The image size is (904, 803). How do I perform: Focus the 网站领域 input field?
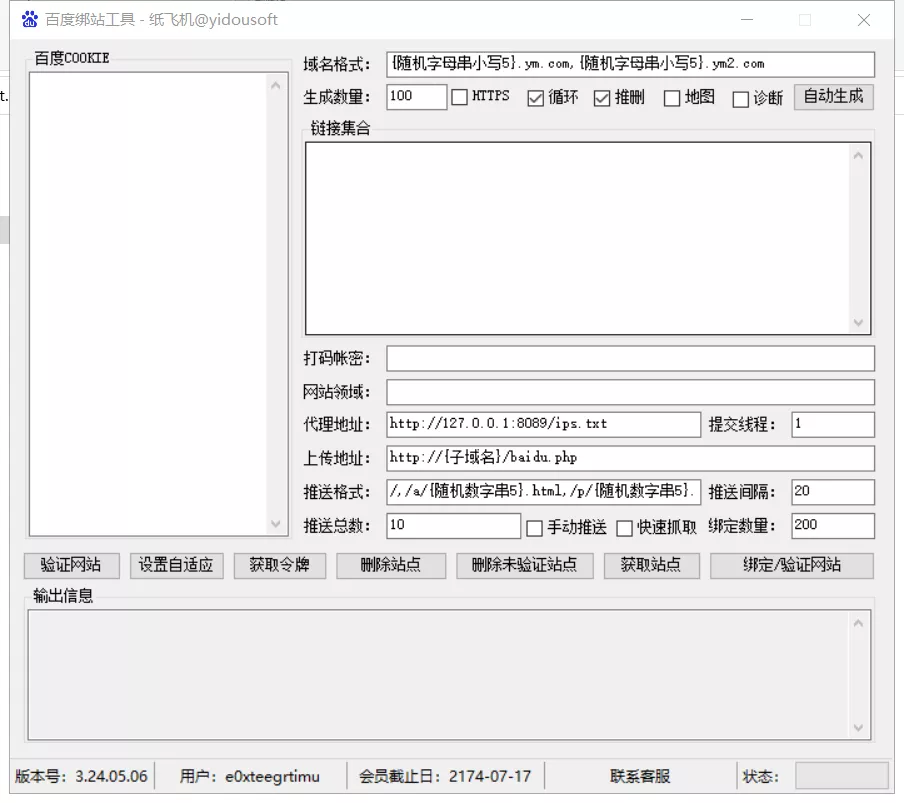tap(630, 392)
